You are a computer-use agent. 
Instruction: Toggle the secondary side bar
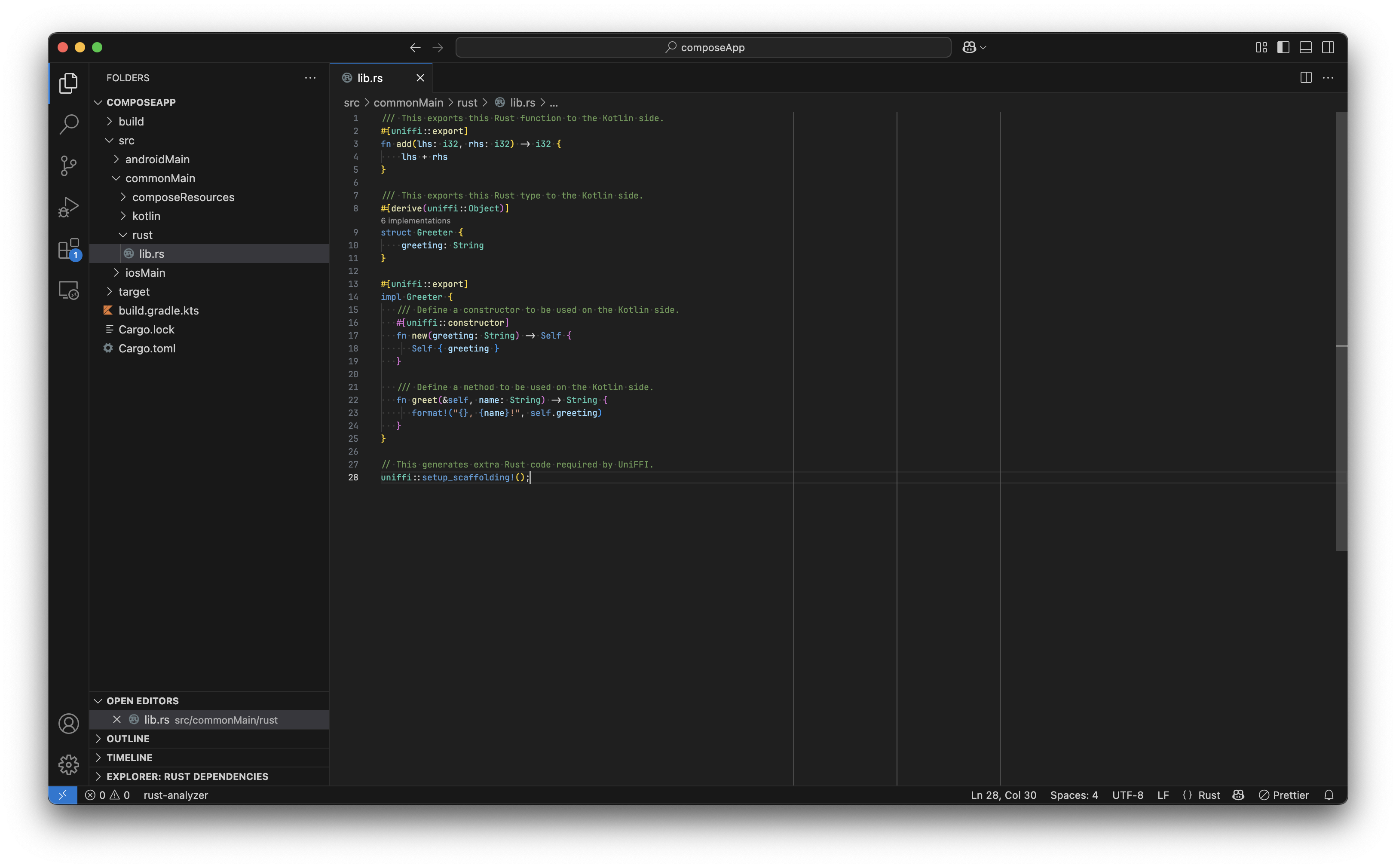(x=1328, y=47)
